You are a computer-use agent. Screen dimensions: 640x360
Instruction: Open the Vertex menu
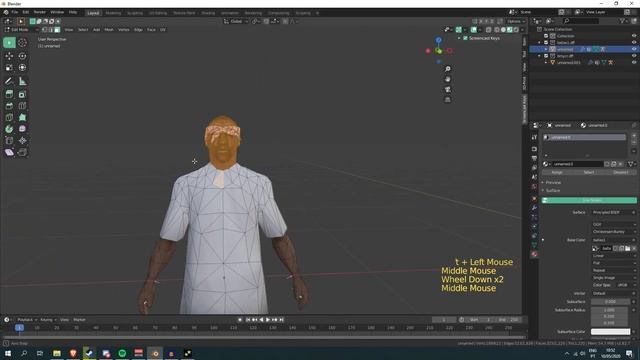pos(124,30)
